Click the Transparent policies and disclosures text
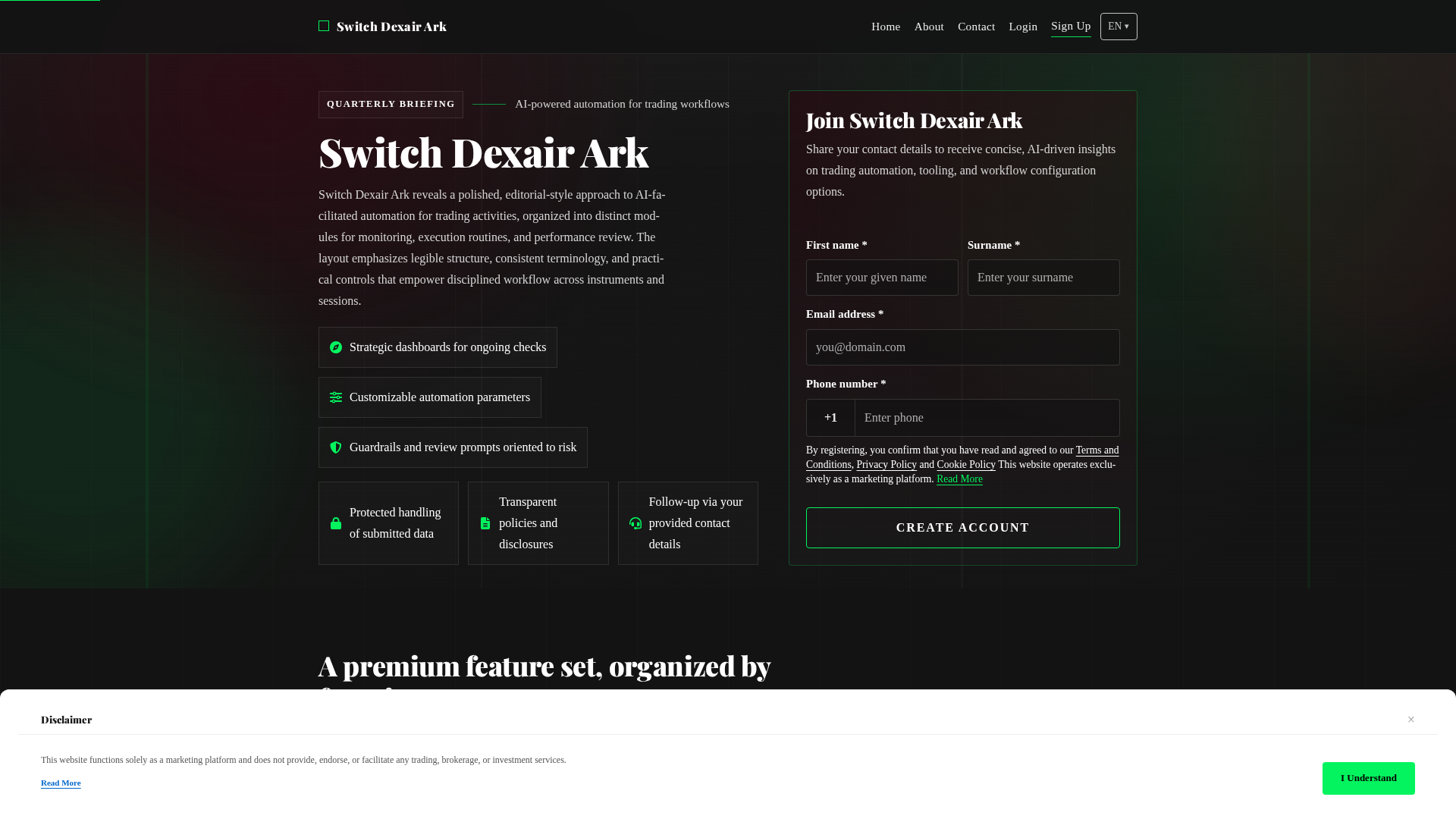The width and height of the screenshot is (1456, 819). point(529,523)
